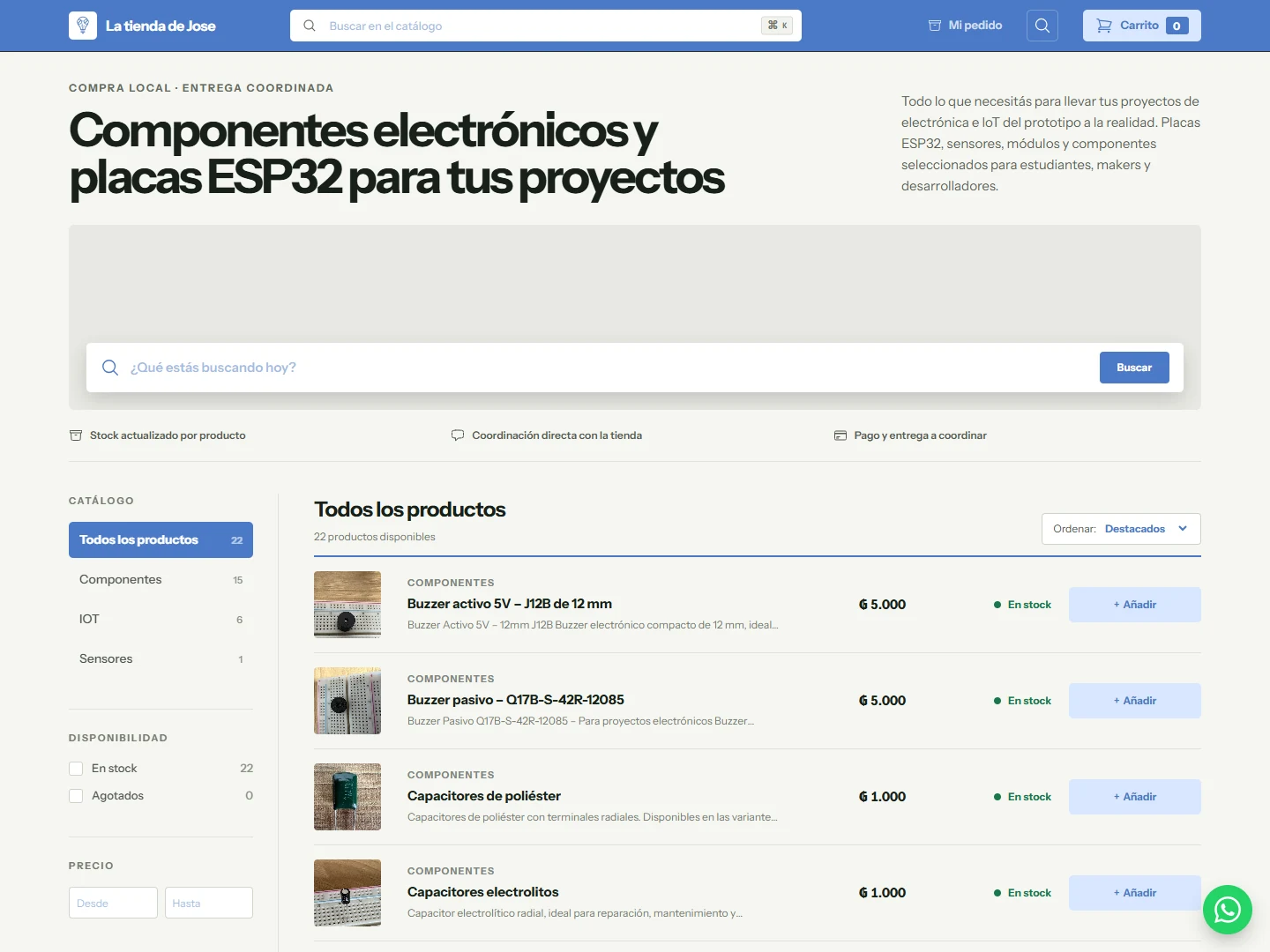Check the En stock availability filter

tap(76, 769)
